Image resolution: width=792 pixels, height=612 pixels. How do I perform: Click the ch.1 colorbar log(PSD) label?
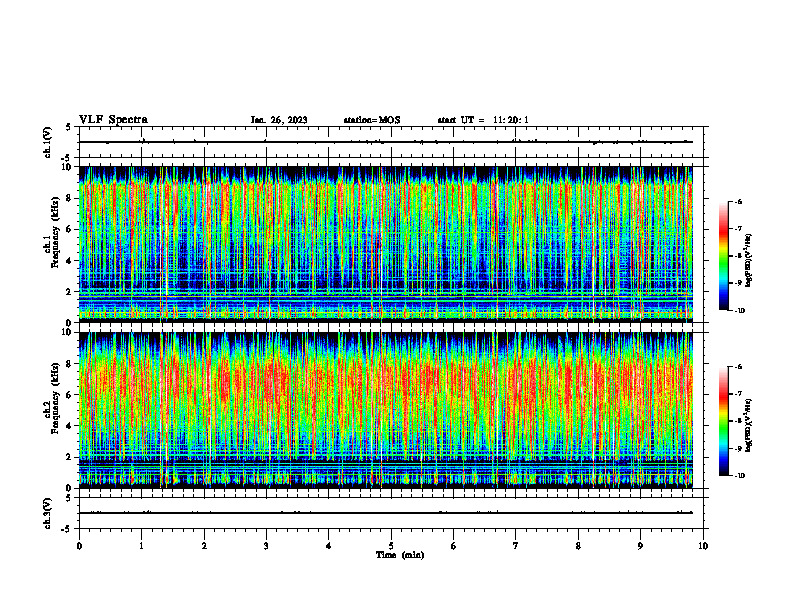749,261
